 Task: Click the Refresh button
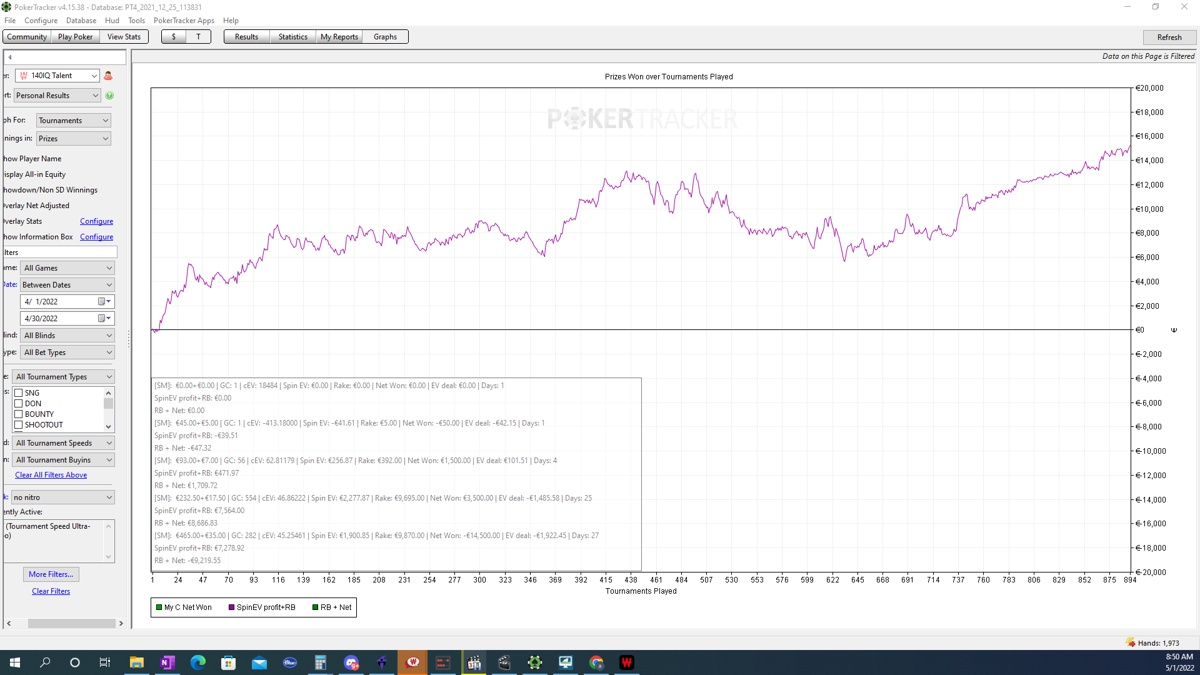click(x=1169, y=37)
